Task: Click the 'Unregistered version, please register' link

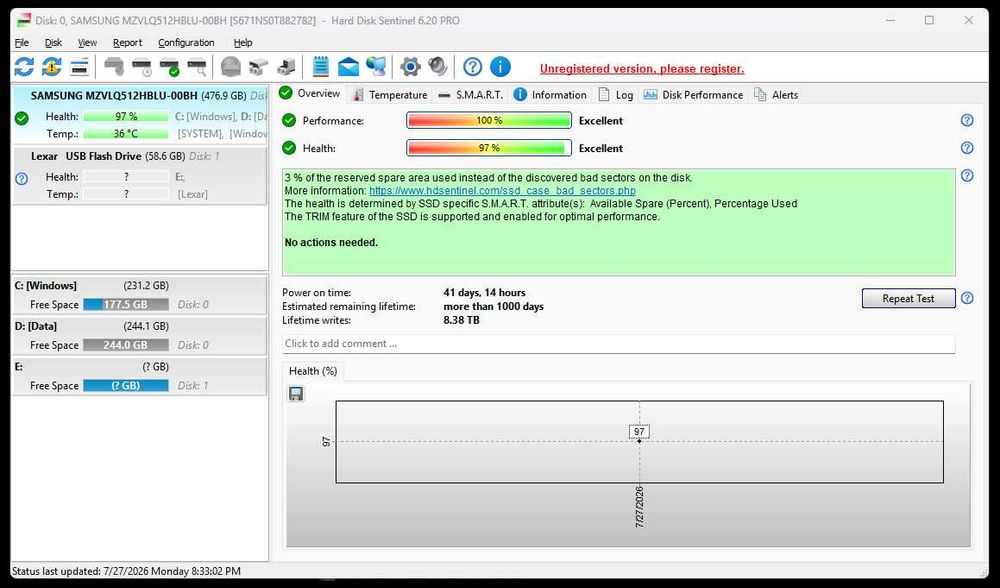Action: 642,68
